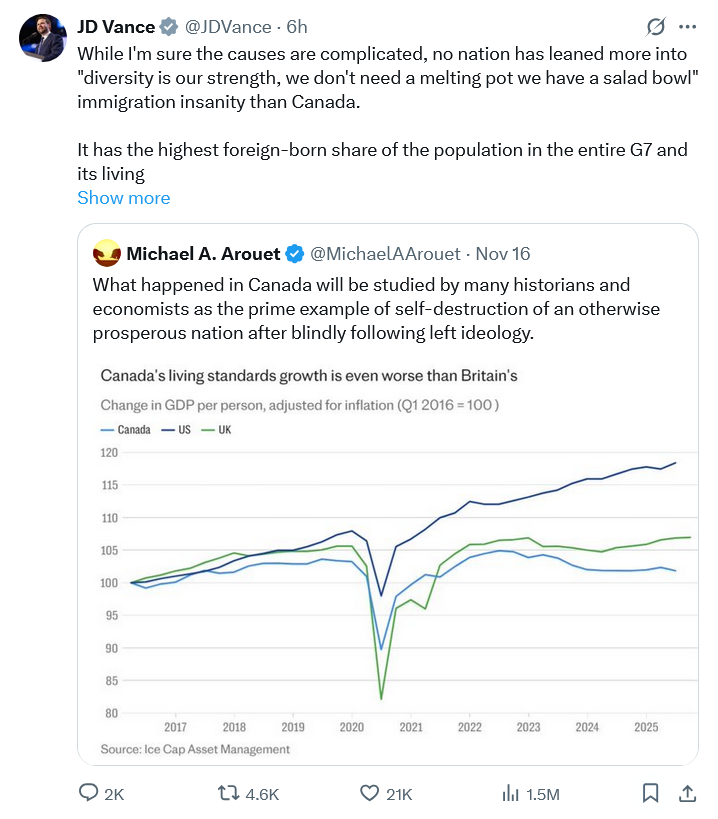The width and height of the screenshot is (718, 819).
Task: Open the share upload icon
Action: pos(688,793)
